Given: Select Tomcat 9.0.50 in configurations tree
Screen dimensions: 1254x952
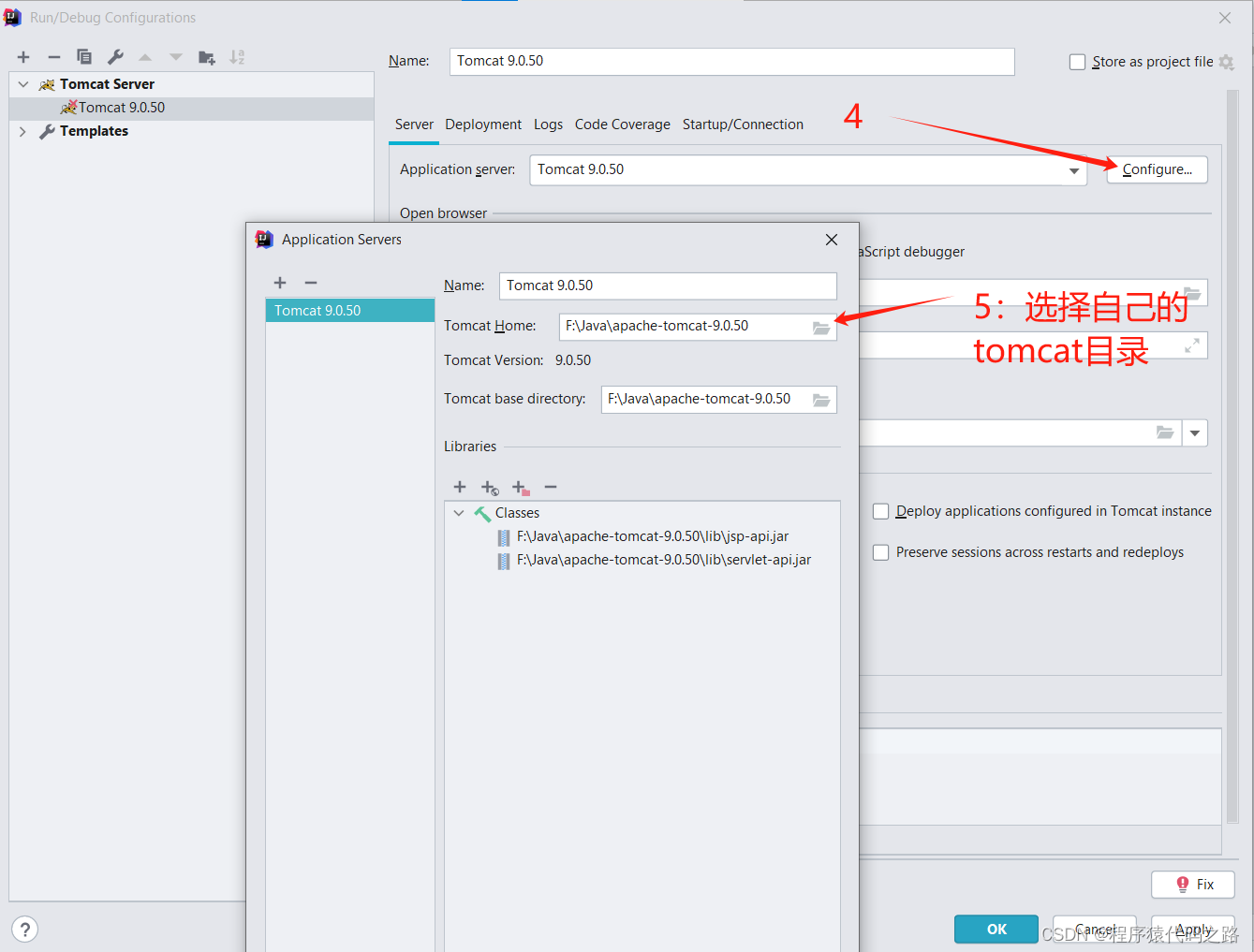Looking at the screenshot, I should tap(191, 108).
